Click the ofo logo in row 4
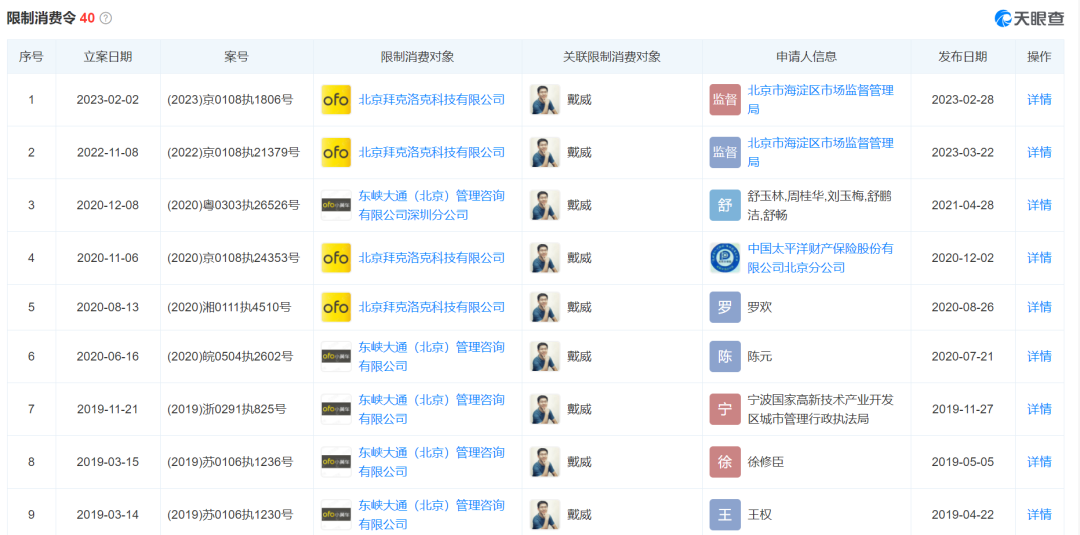The image size is (1080, 535). tap(336, 258)
